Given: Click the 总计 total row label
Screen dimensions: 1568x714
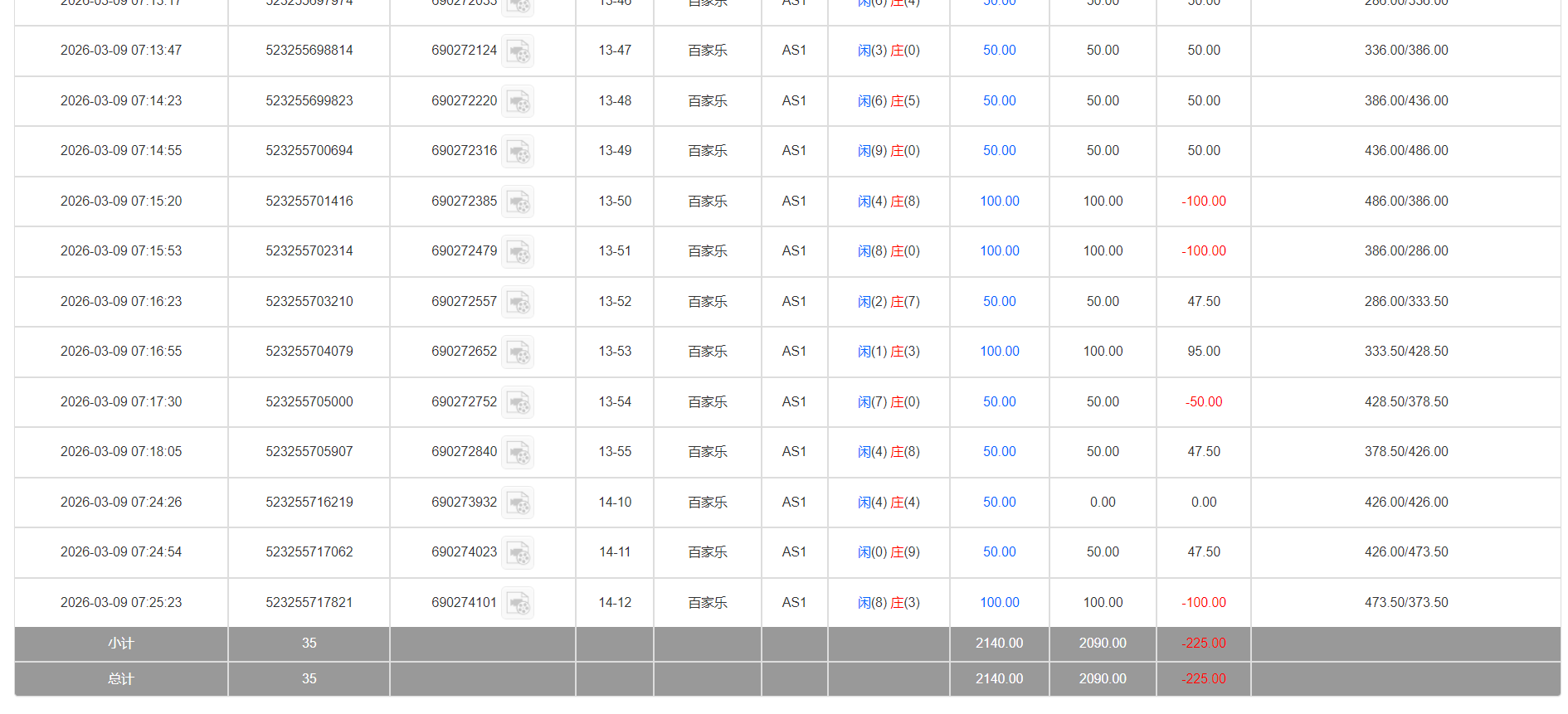Looking at the screenshot, I should pos(121,679).
